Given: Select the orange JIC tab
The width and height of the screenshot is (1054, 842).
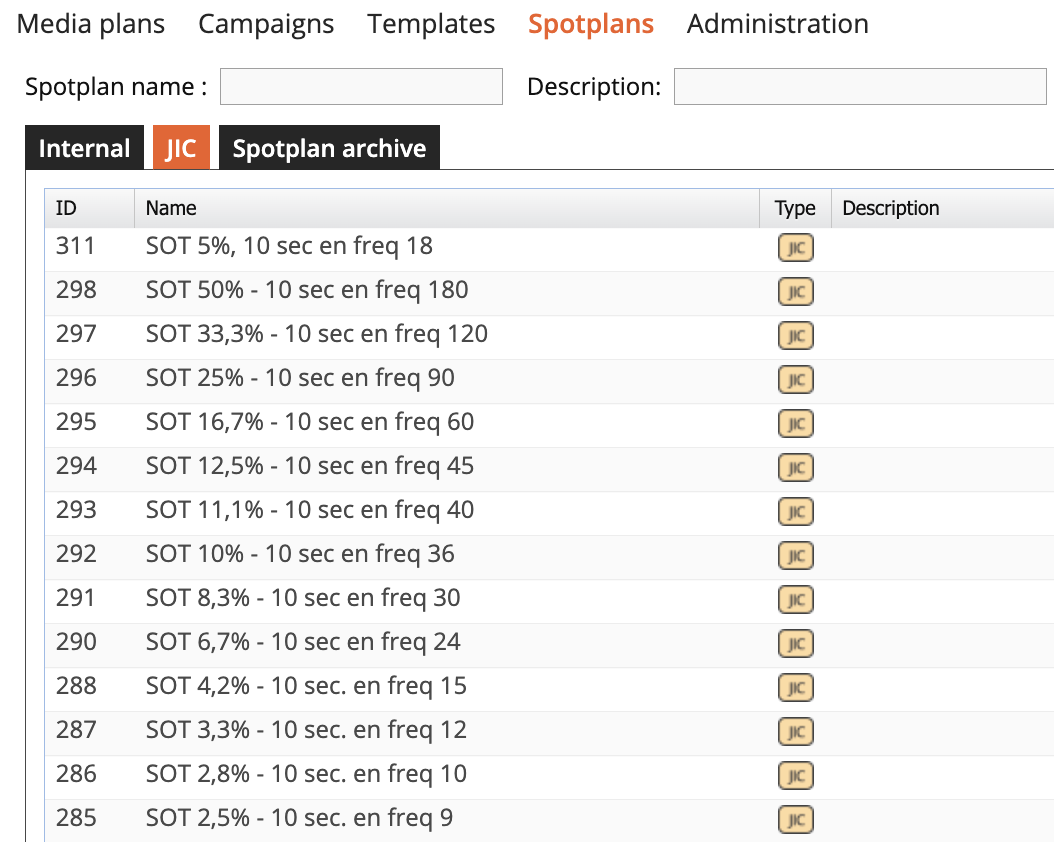Looking at the screenshot, I should [x=181, y=149].
